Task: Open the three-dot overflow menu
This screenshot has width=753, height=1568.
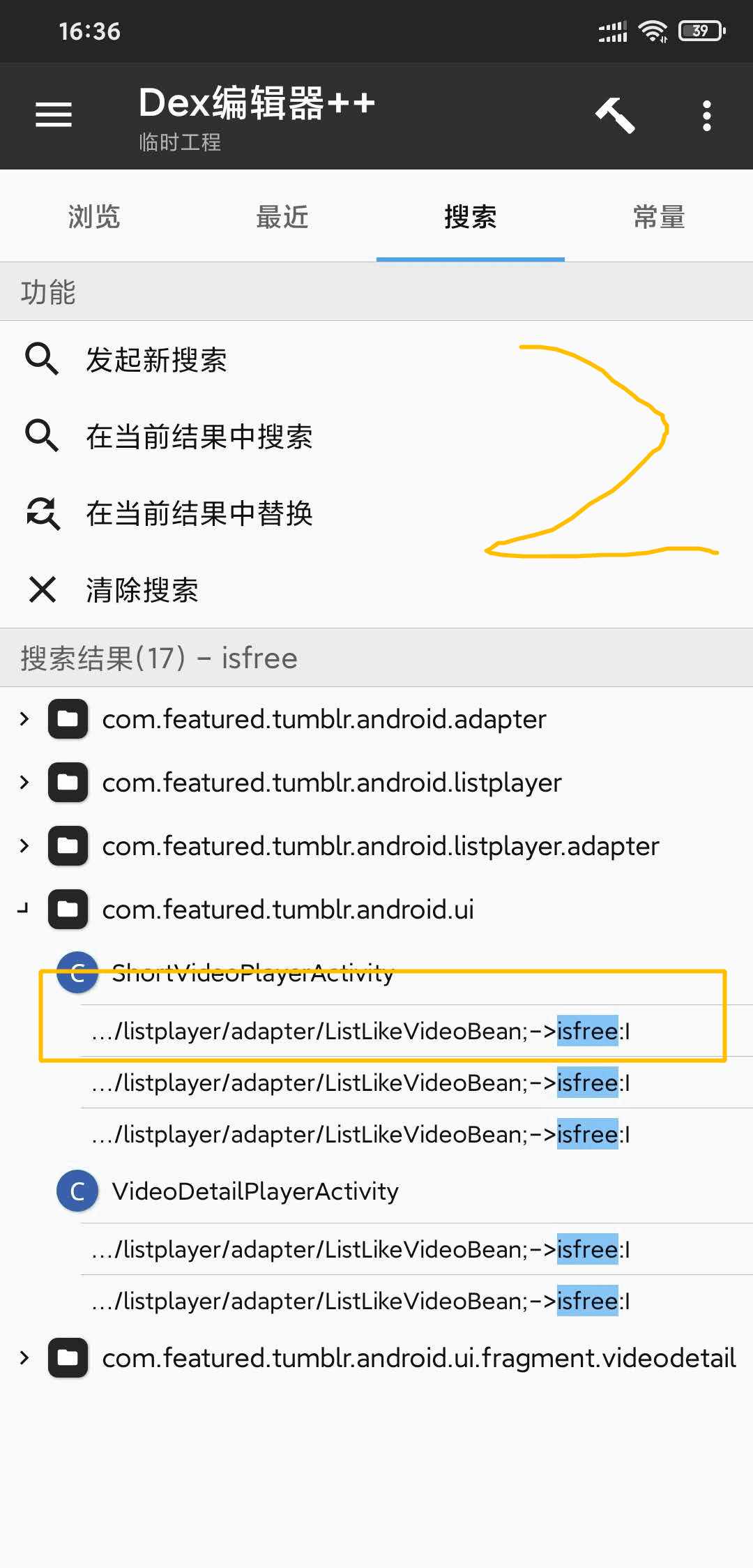Action: coord(707,116)
